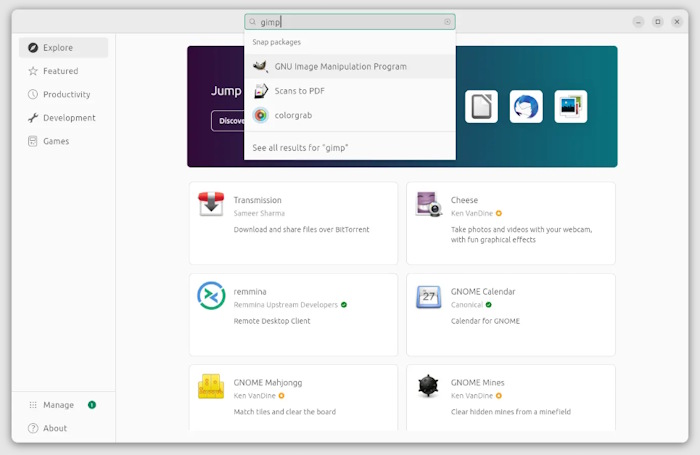Click the remmina app icon
700x455 pixels.
(211, 296)
